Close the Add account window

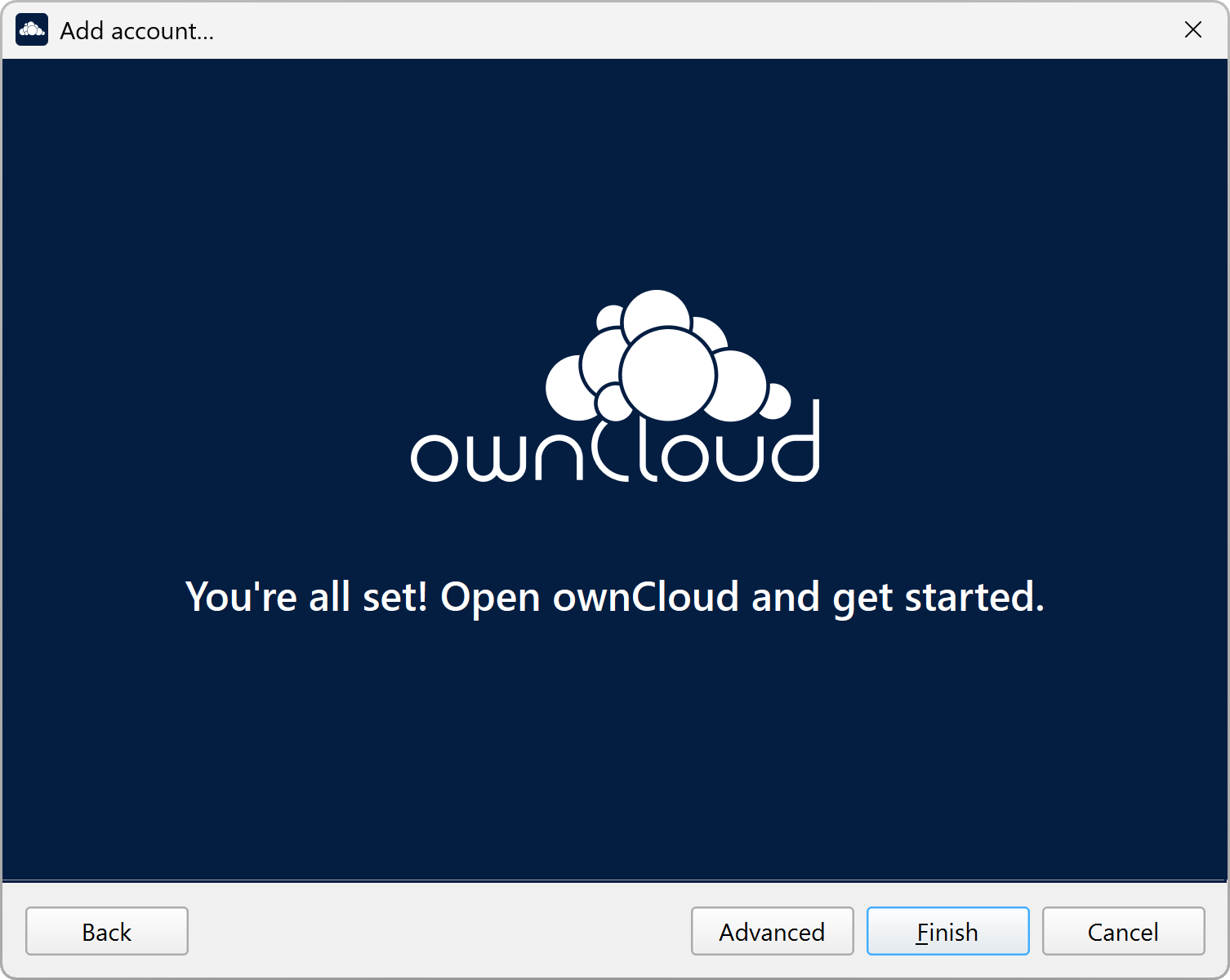coord(1192,30)
